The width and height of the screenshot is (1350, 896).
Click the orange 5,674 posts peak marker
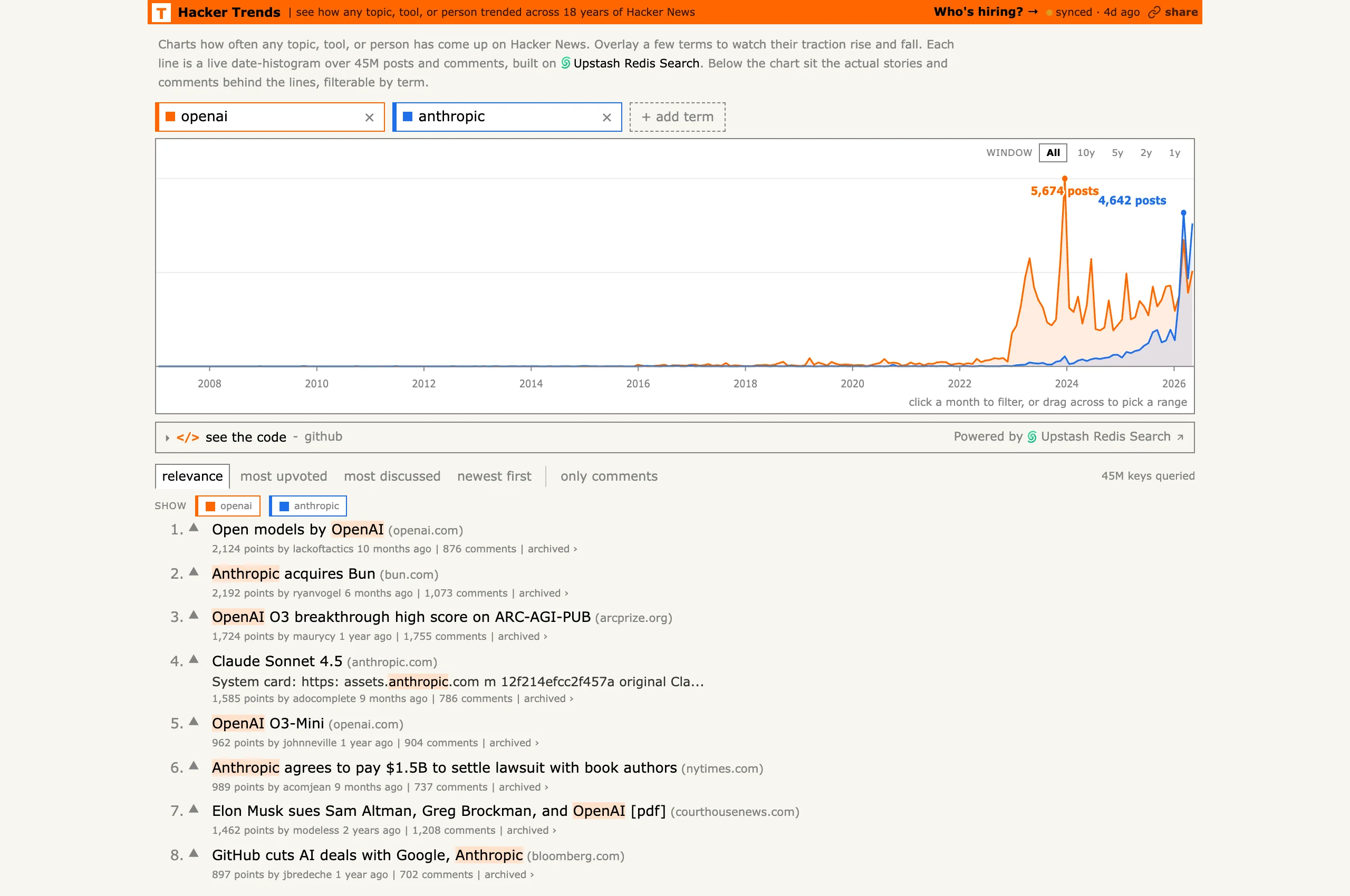coord(1065,178)
